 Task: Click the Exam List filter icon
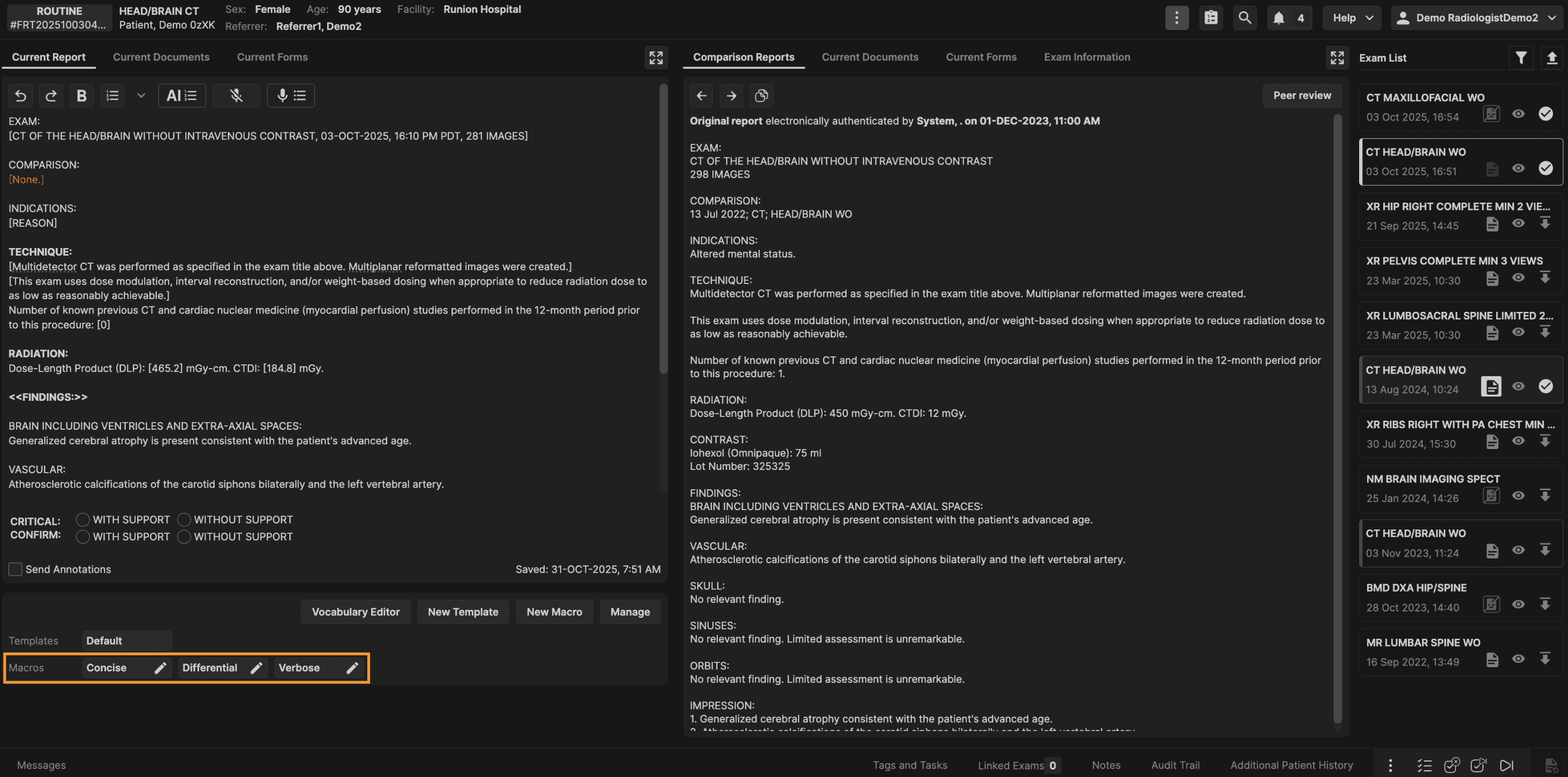(x=1520, y=58)
